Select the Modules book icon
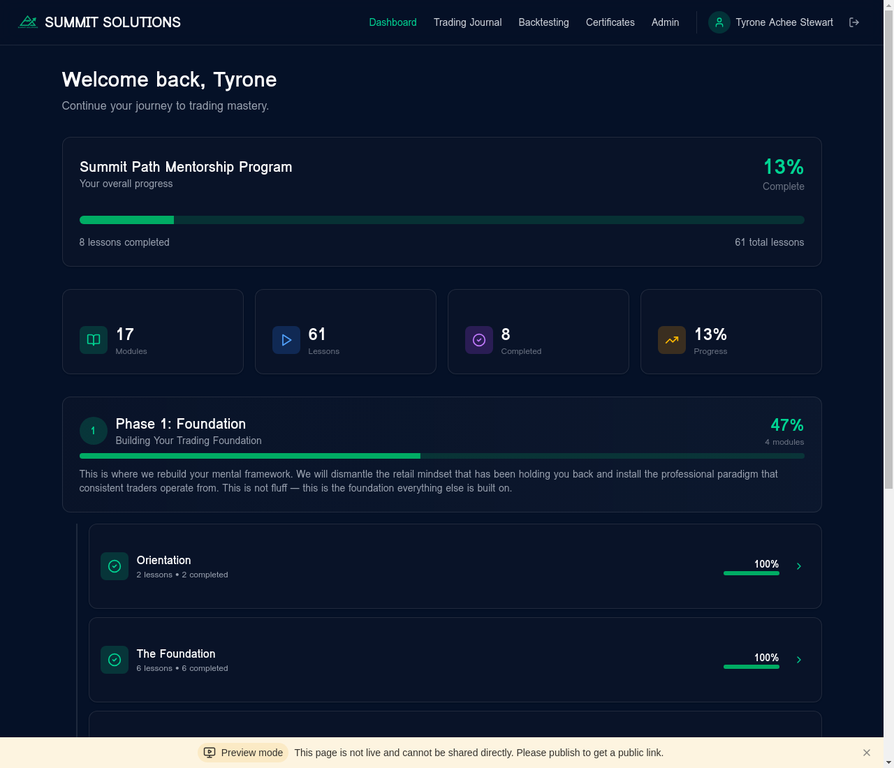The width and height of the screenshot is (894, 768). tap(93, 340)
